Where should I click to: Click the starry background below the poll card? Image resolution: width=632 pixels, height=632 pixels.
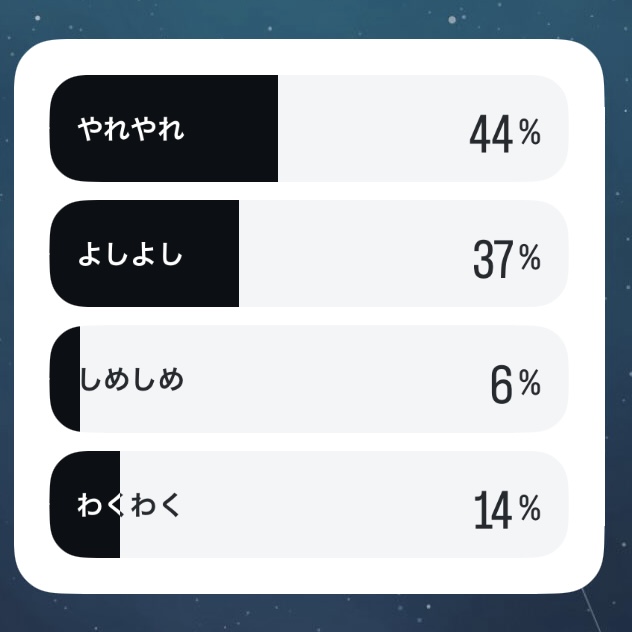[309, 613]
